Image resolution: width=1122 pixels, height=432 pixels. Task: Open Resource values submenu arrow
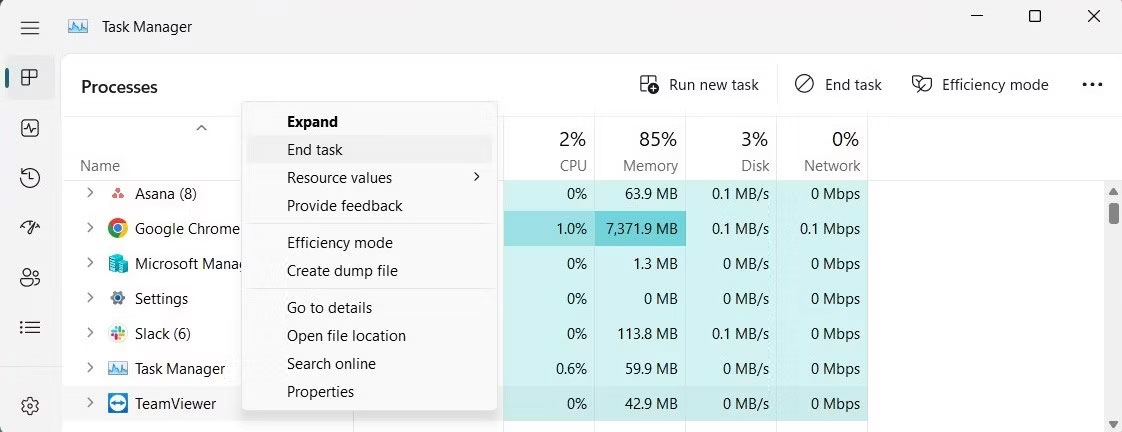[477, 177]
